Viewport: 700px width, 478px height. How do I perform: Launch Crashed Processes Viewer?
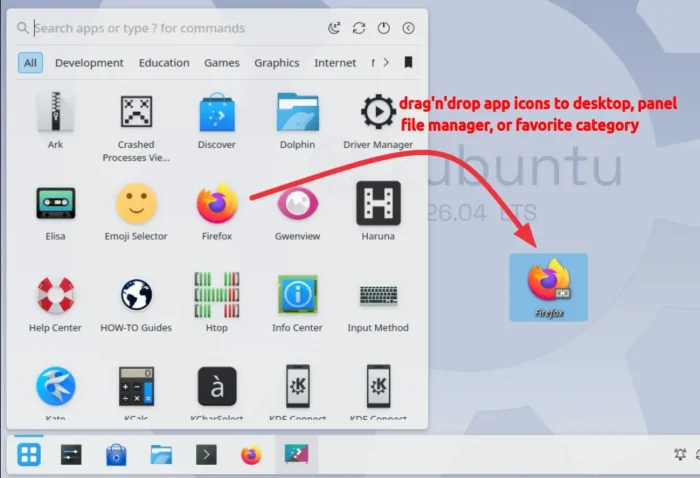(136, 127)
